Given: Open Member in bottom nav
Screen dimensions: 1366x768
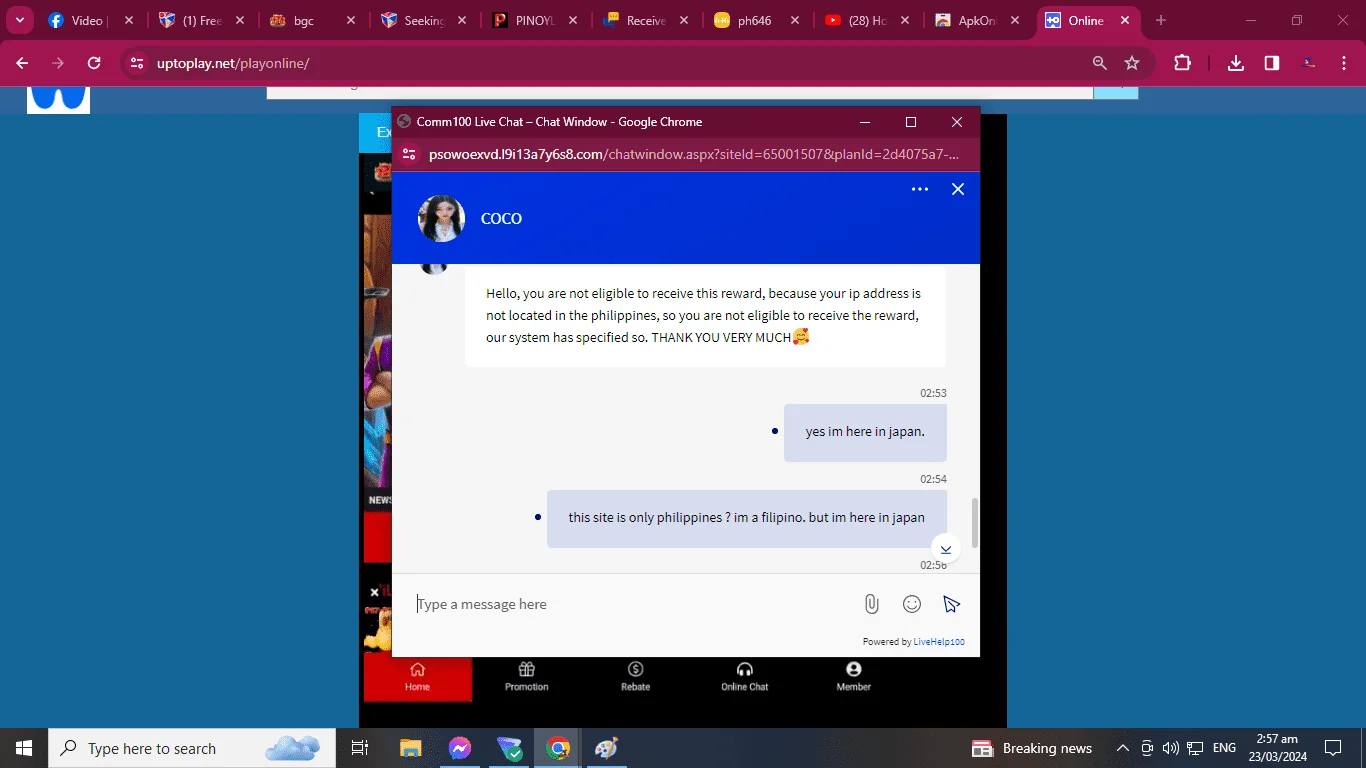Looking at the screenshot, I should [x=853, y=677].
